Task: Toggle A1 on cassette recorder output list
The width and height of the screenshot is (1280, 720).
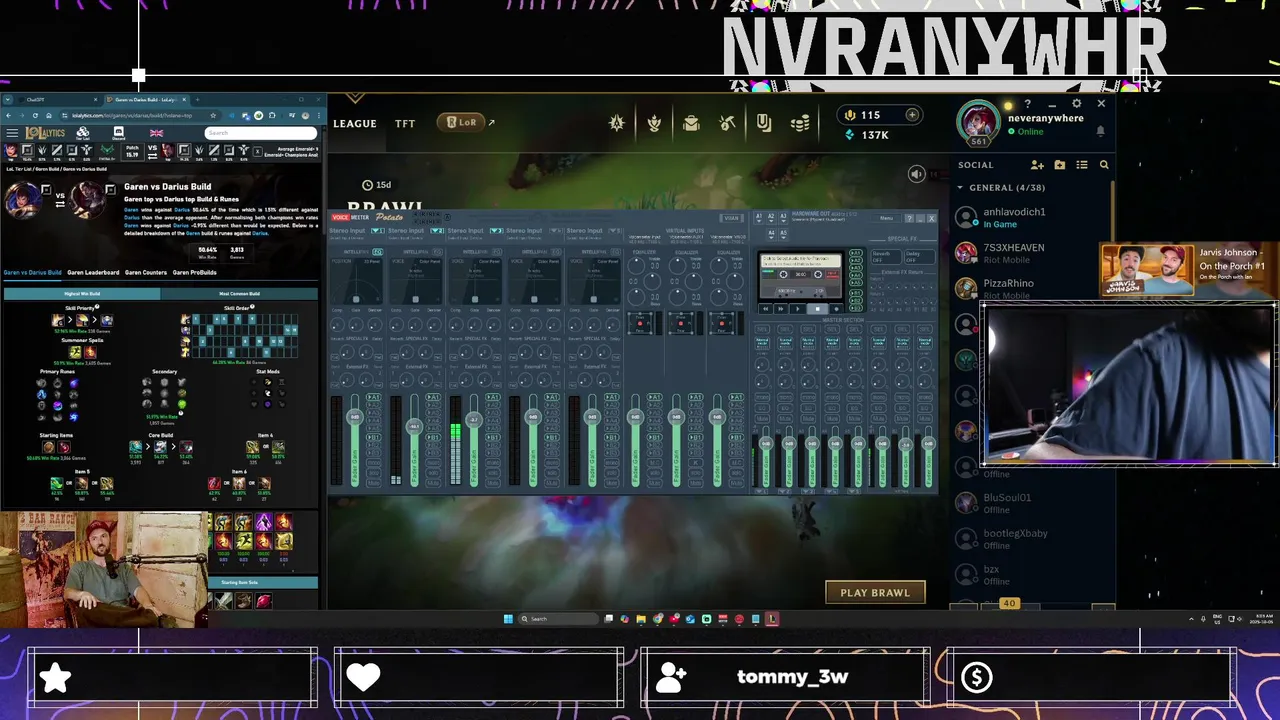Action: [x=856, y=253]
